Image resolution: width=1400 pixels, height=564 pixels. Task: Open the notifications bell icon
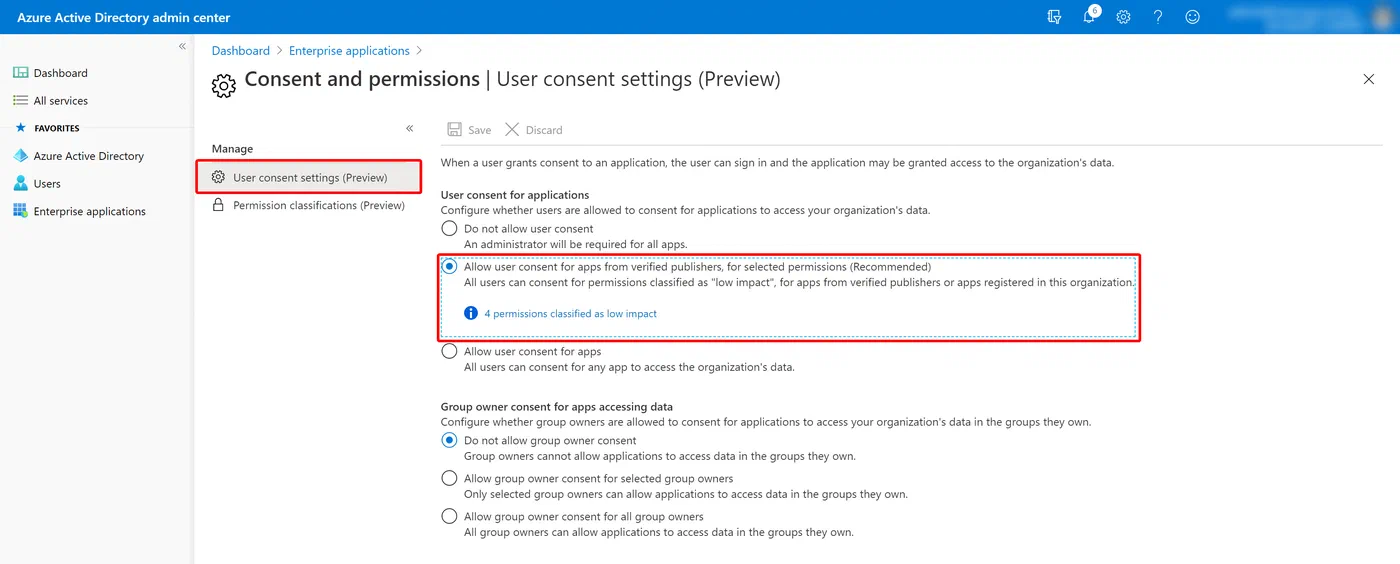click(x=1089, y=17)
